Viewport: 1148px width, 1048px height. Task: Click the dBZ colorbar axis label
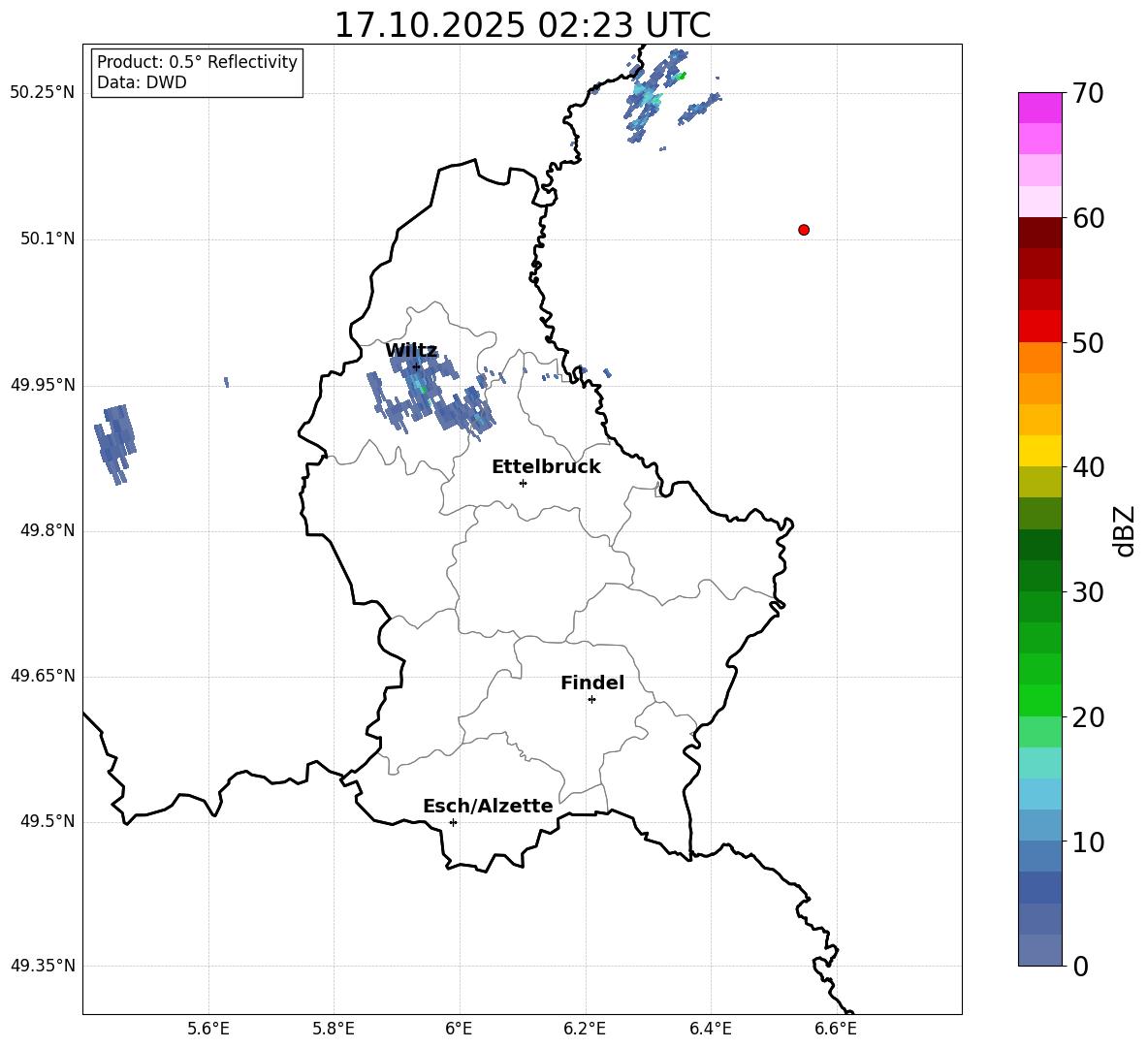pos(1124,530)
